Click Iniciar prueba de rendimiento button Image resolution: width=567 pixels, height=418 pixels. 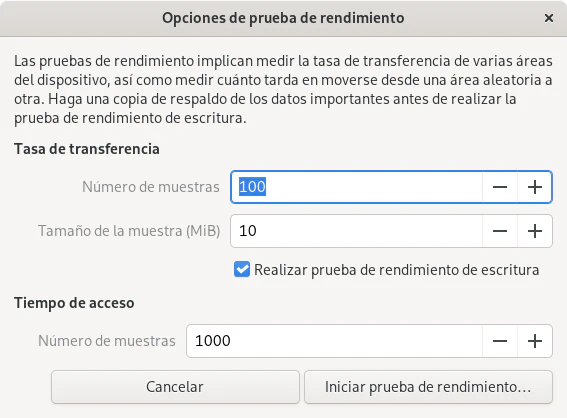[428, 387]
